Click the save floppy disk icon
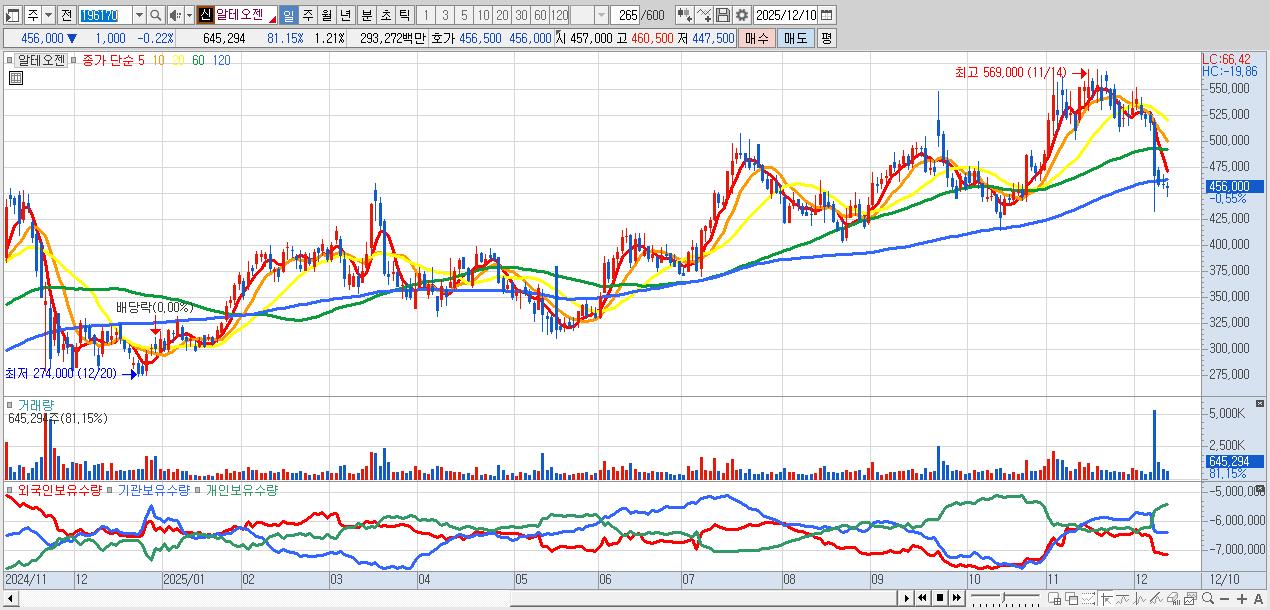Screen dimensions: 1270x610 point(723,16)
